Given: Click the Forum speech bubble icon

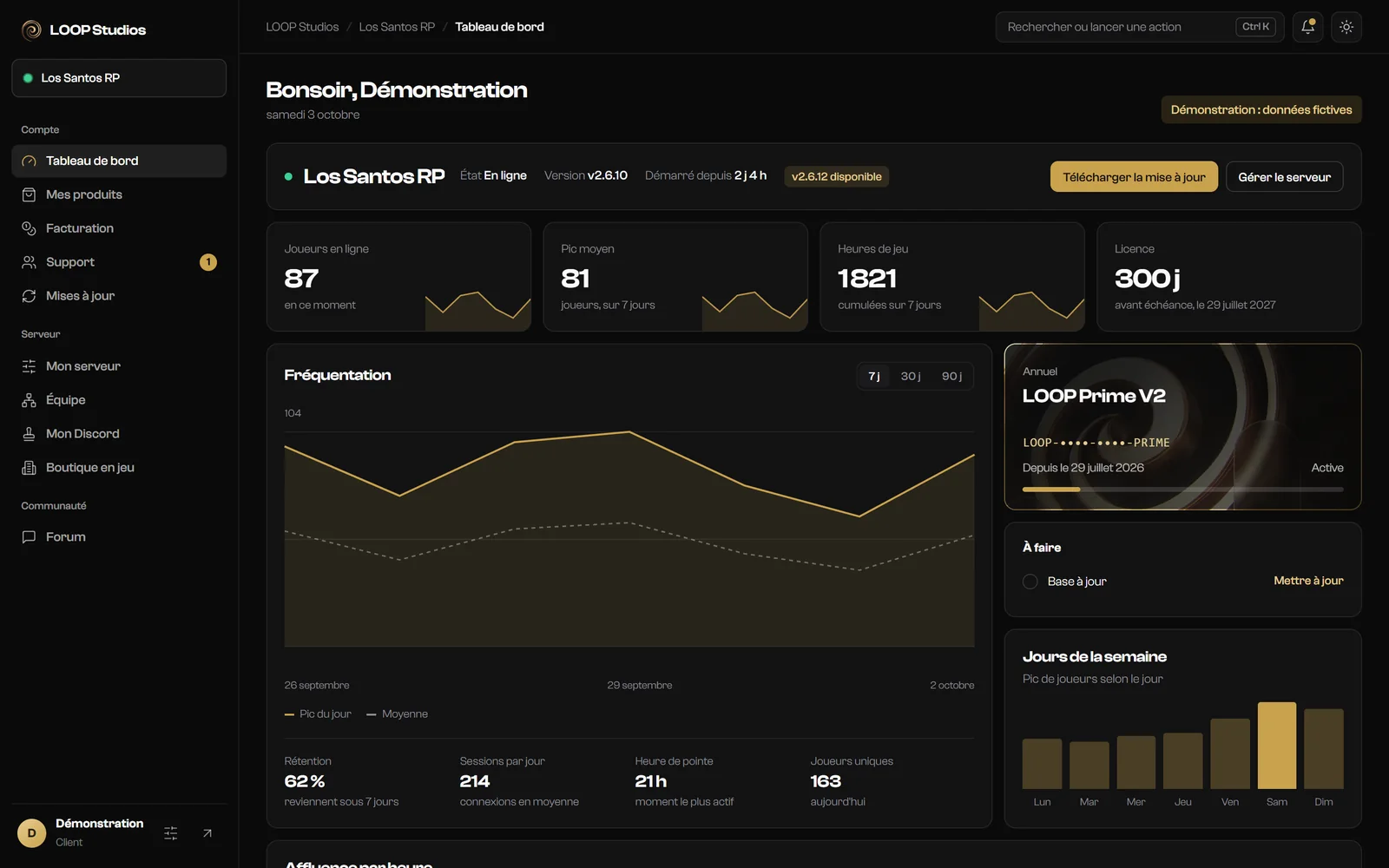Looking at the screenshot, I should click(29, 537).
